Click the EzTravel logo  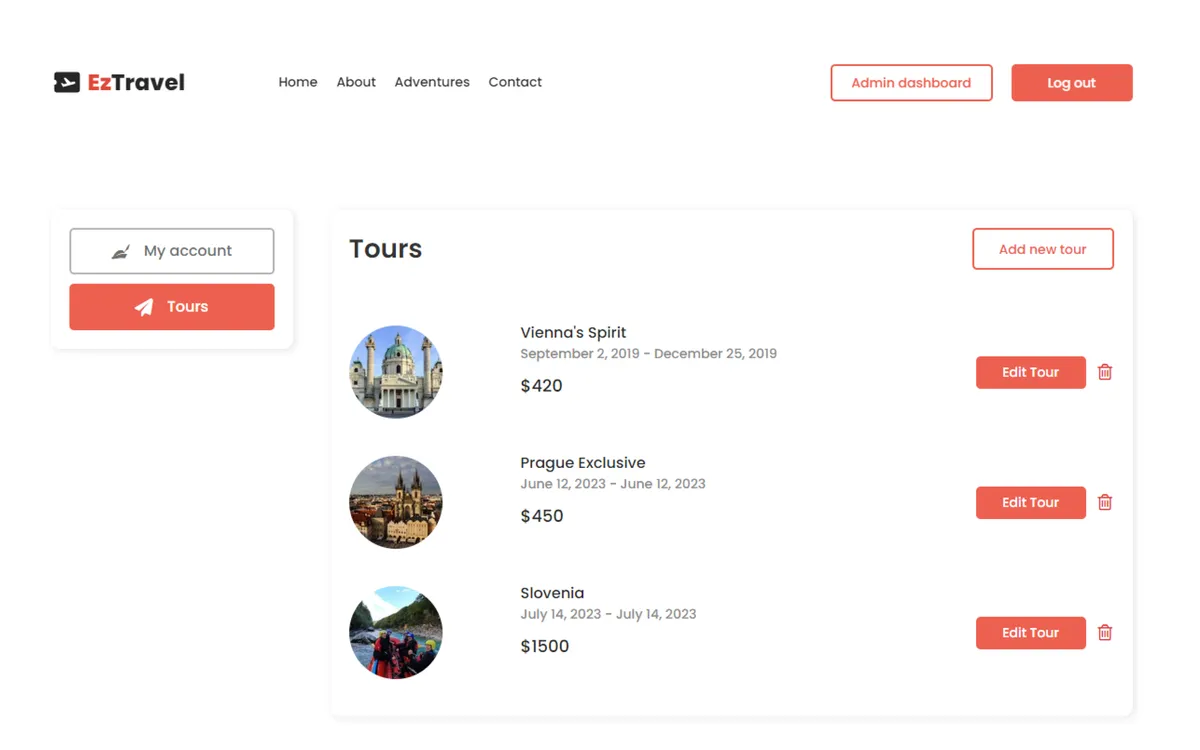point(119,82)
